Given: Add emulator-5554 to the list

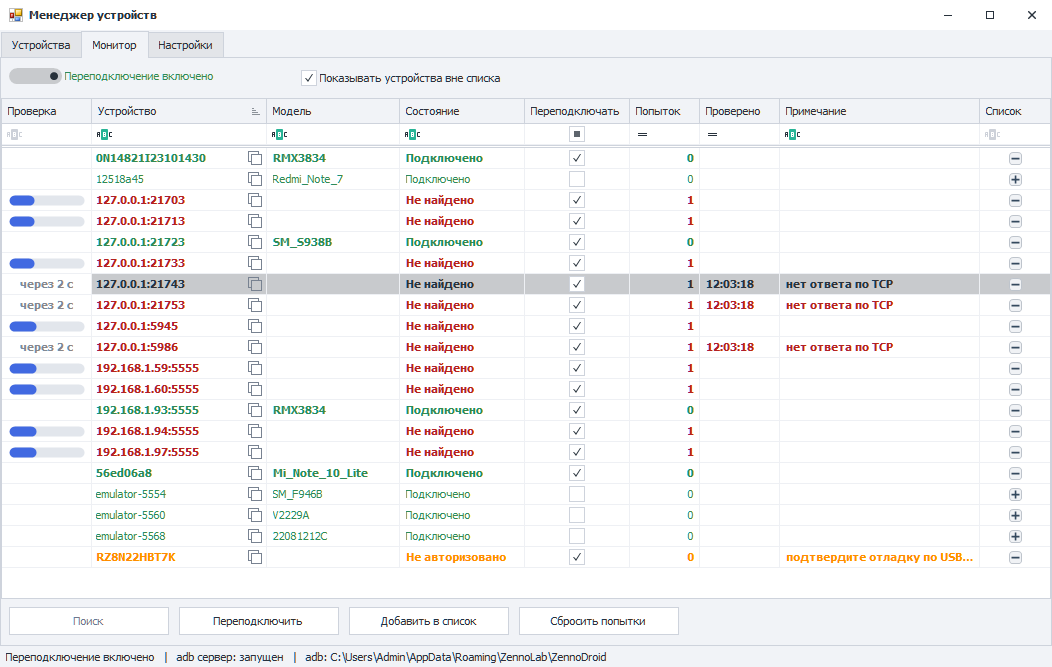Looking at the screenshot, I should (1015, 494).
